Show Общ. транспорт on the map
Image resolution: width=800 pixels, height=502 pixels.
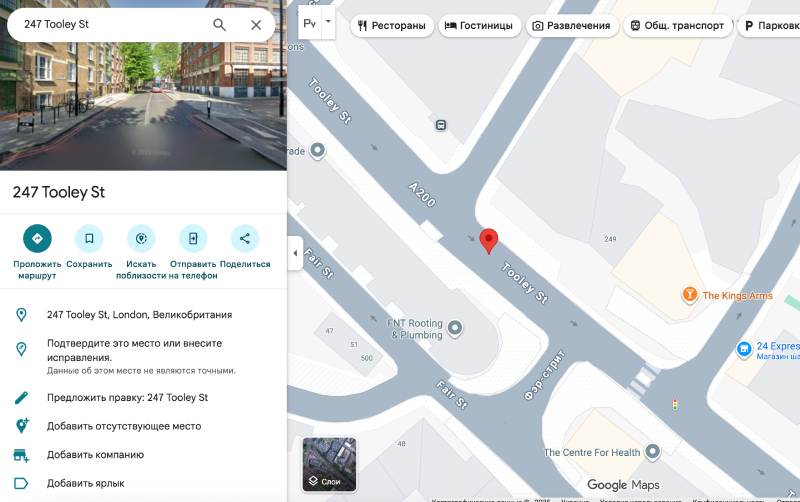(676, 26)
